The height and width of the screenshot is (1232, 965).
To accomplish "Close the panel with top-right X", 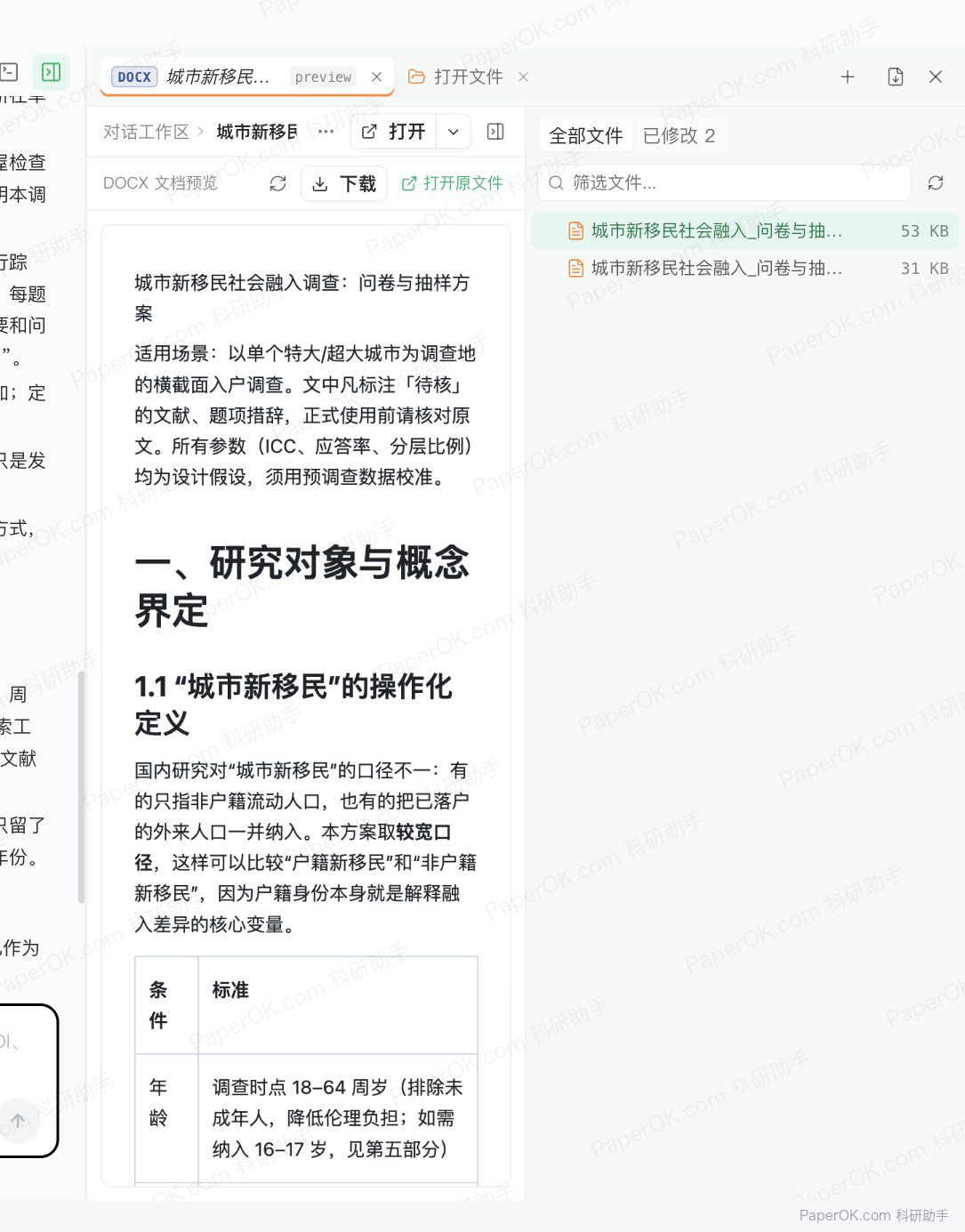I will [x=936, y=76].
